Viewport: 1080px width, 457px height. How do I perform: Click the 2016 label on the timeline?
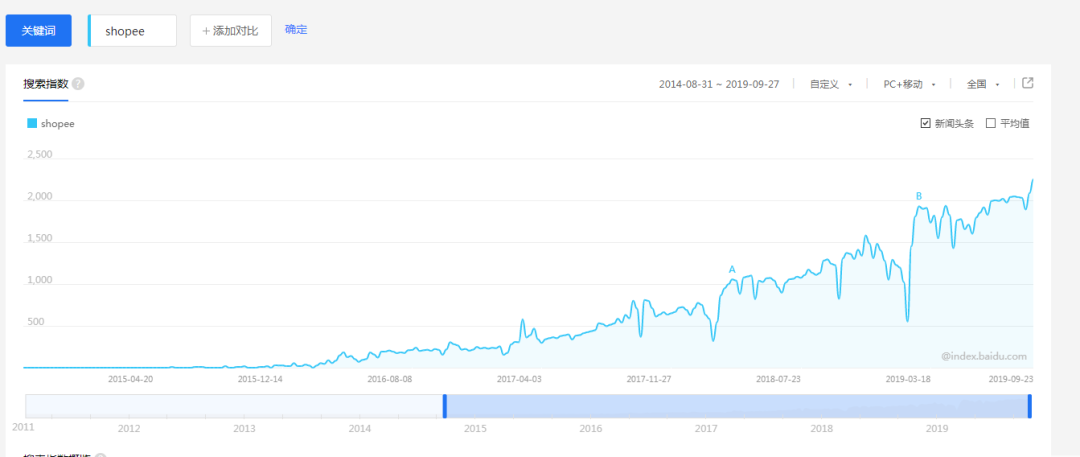click(x=590, y=429)
